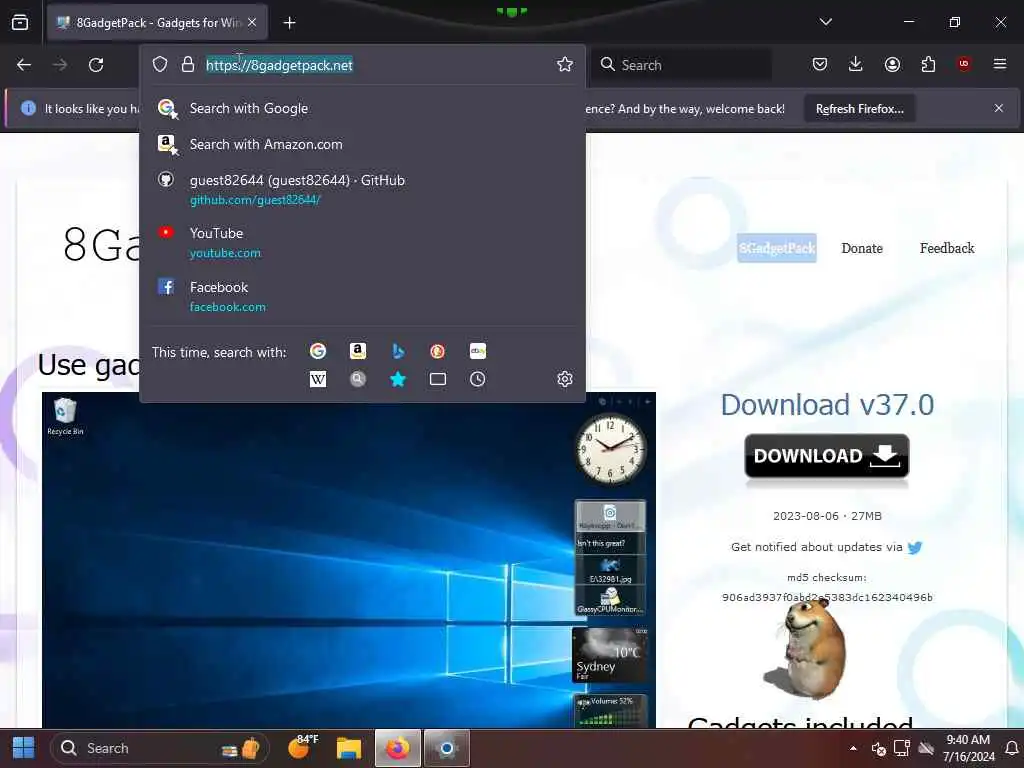The width and height of the screenshot is (1024, 768).
Task: Open guest82644 GitHub suggestion
Action: coord(362,189)
